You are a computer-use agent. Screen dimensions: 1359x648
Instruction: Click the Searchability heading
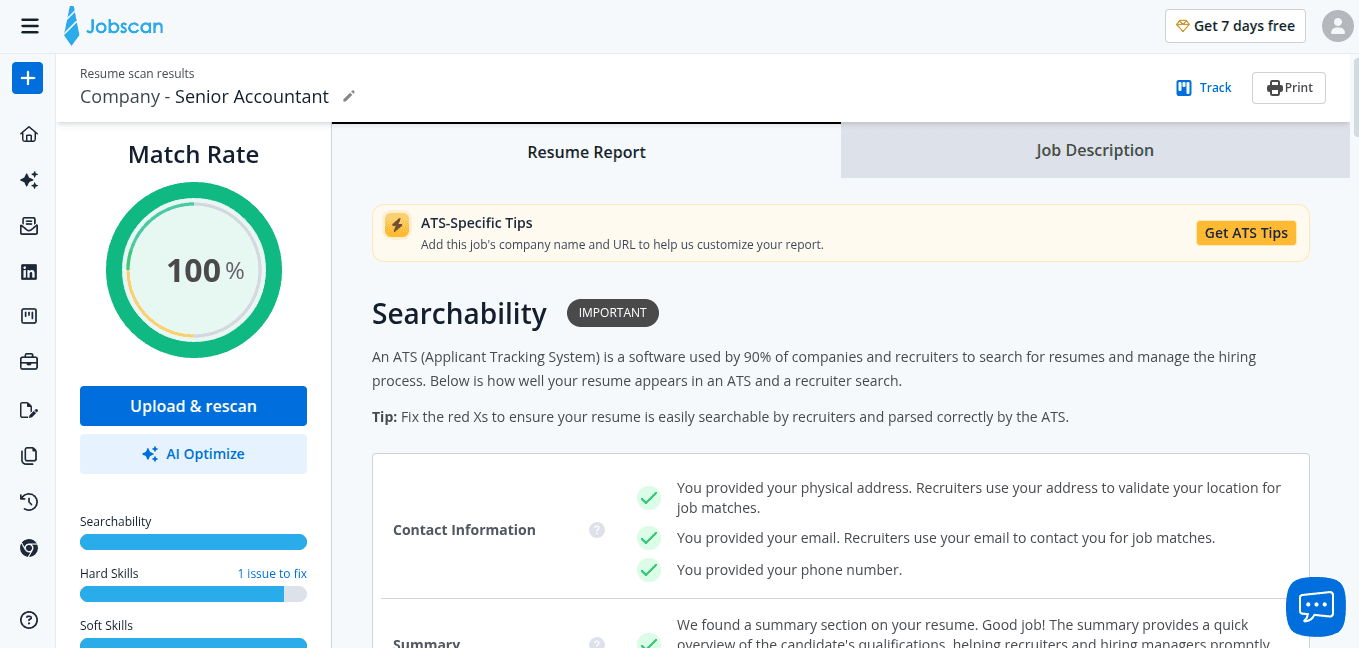click(x=459, y=314)
